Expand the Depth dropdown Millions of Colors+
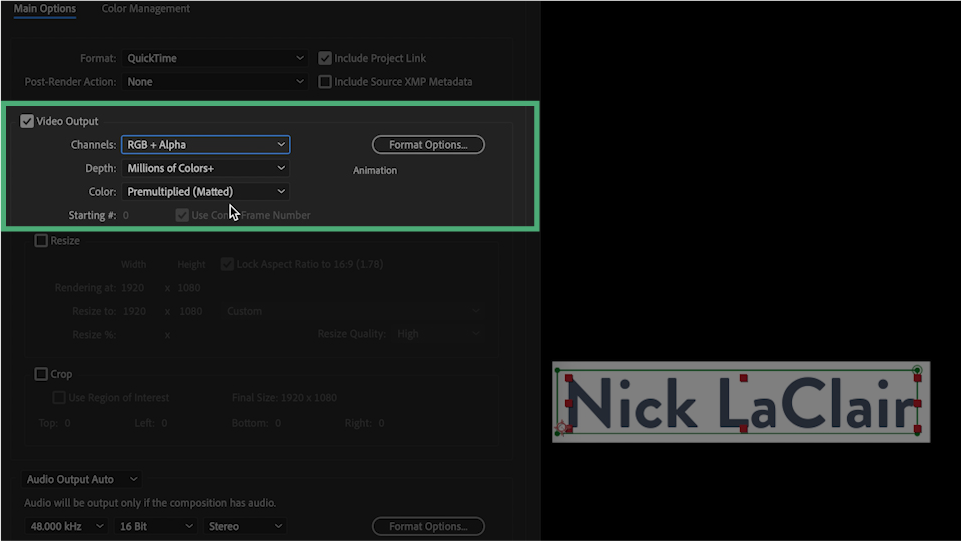The image size is (961, 541). [205, 168]
